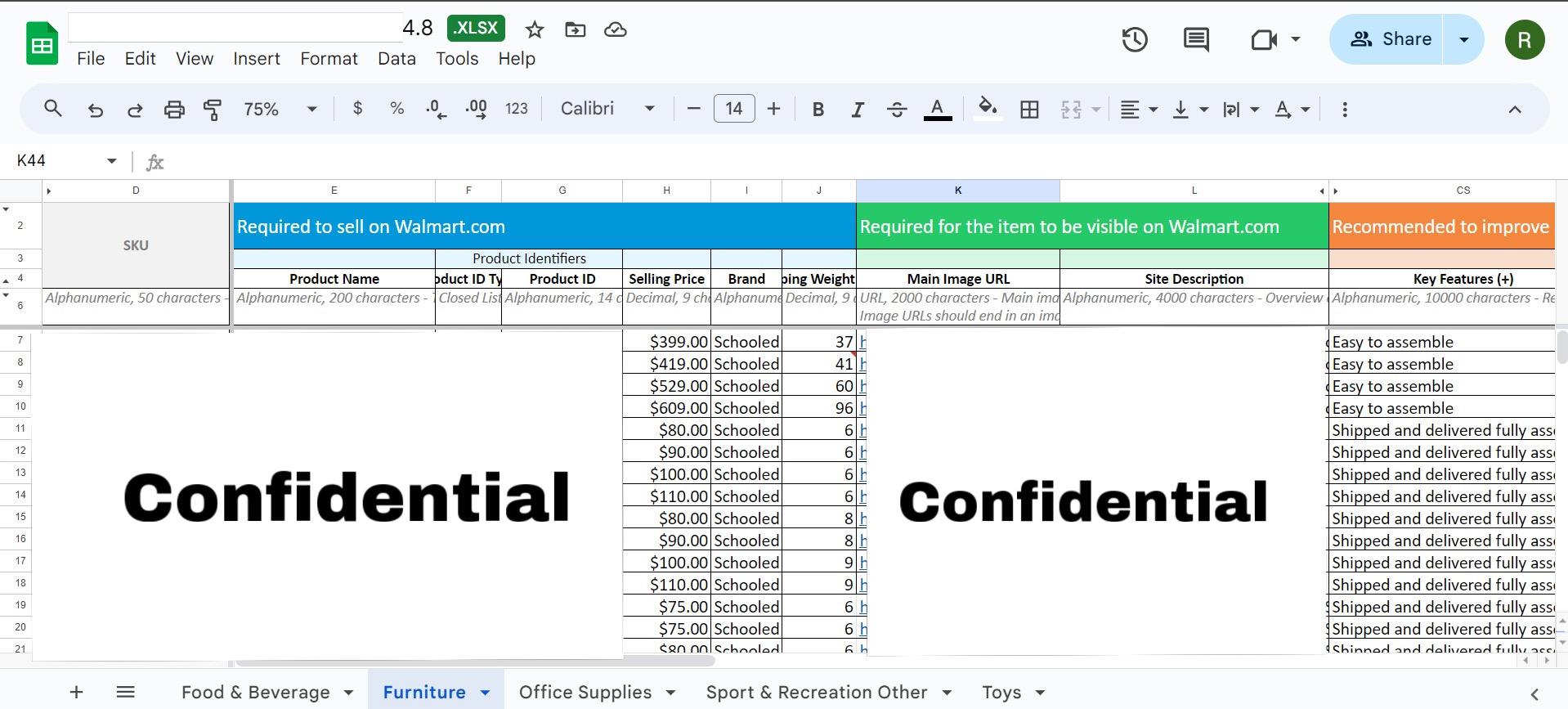The image size is (1568, 709).
Task: Edit font size field 14
Action: 734,109
